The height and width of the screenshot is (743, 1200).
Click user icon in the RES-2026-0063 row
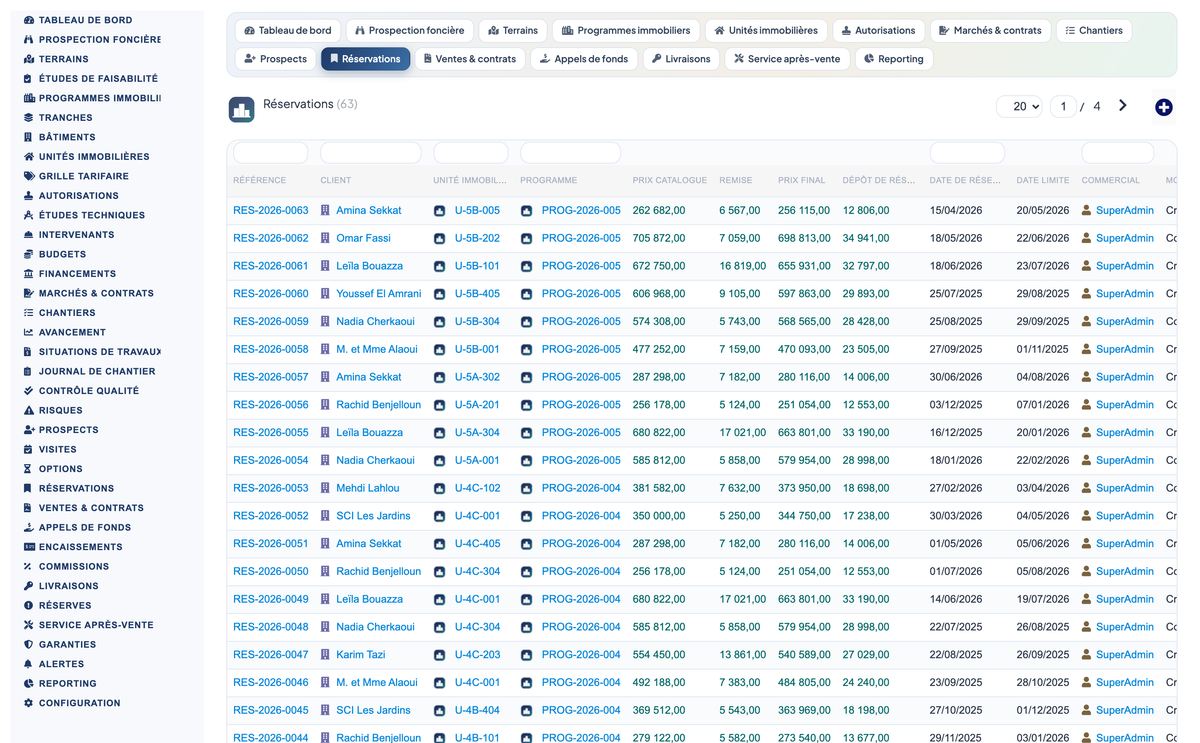[1087, 211]
